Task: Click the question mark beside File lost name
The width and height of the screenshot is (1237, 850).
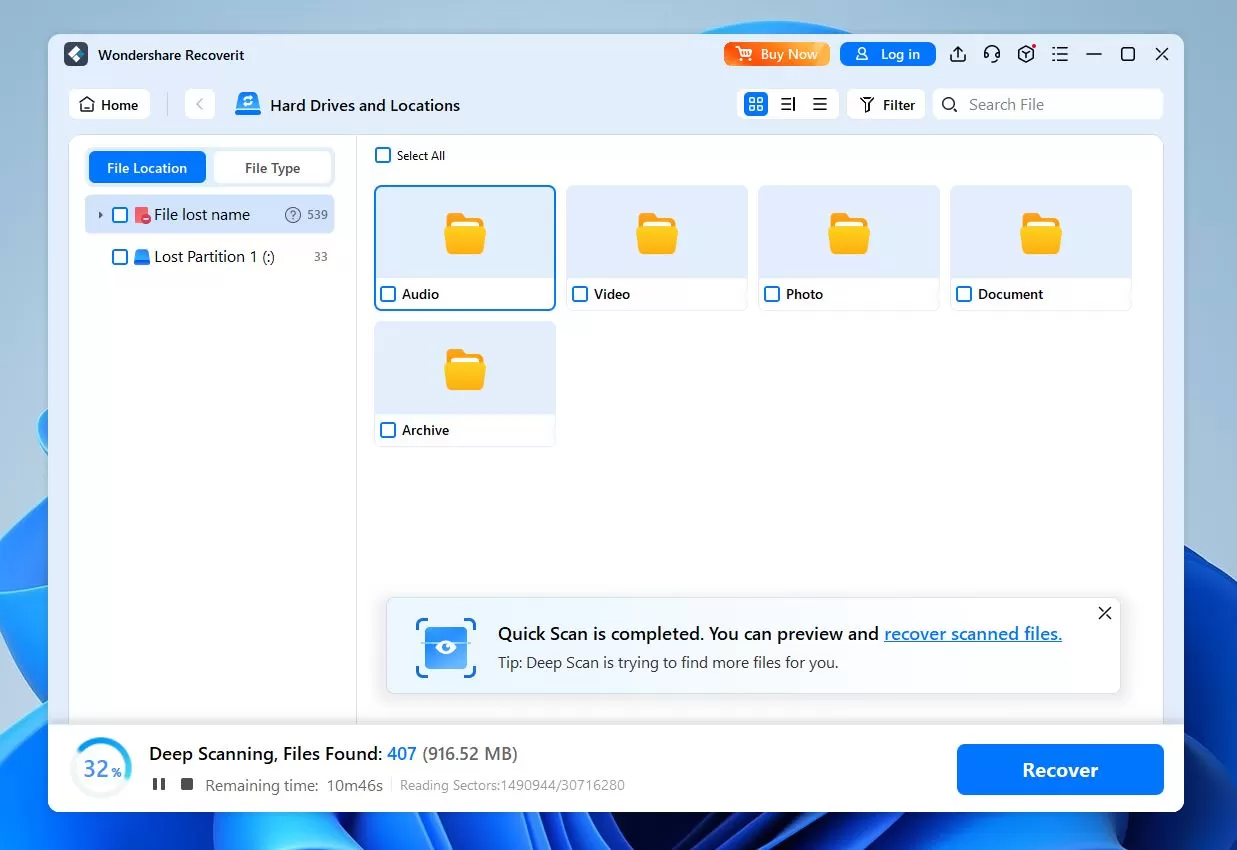Action: [x=293, y=215]
